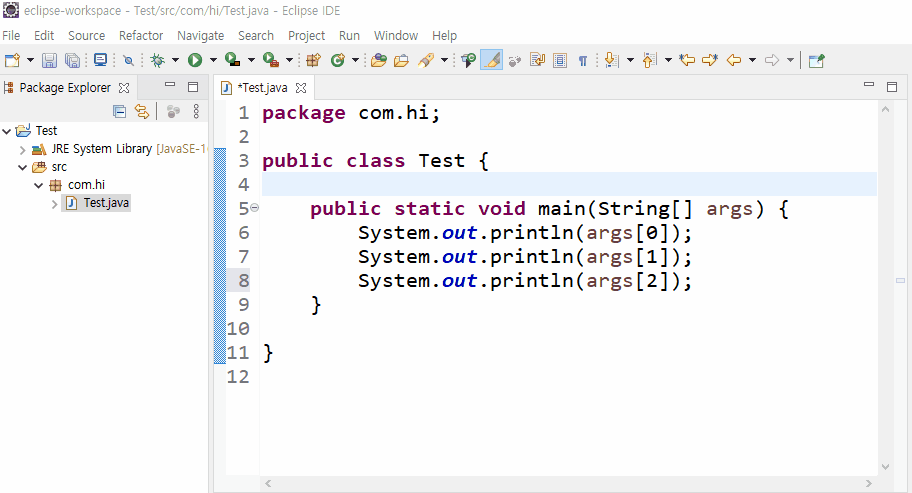Click the New wizard icon in toolbar
The height and width of the screenshot is (493, 912).
click(x=12, y=60)
